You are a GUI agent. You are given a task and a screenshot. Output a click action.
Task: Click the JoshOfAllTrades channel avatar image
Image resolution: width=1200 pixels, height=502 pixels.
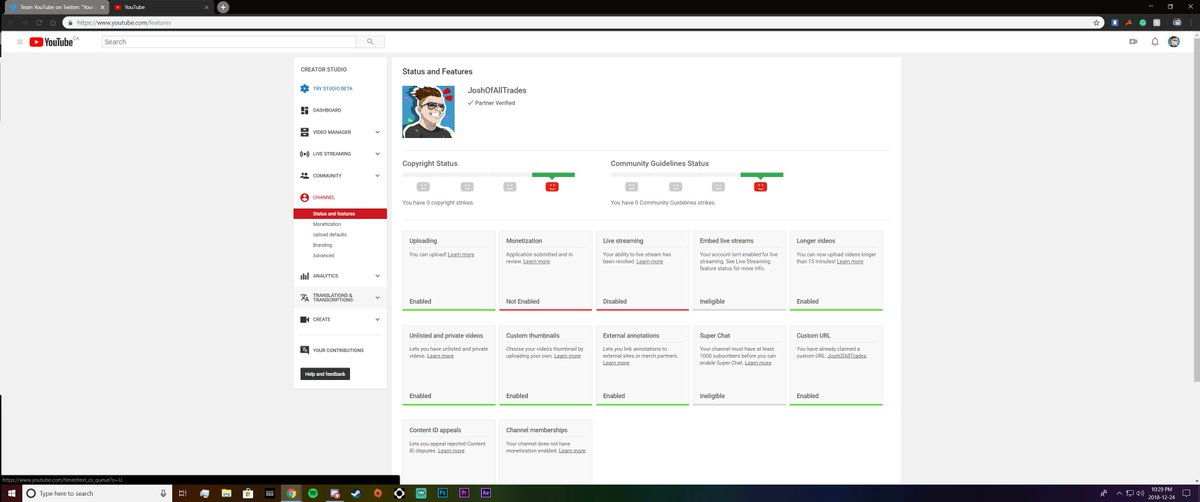point(428,111)
